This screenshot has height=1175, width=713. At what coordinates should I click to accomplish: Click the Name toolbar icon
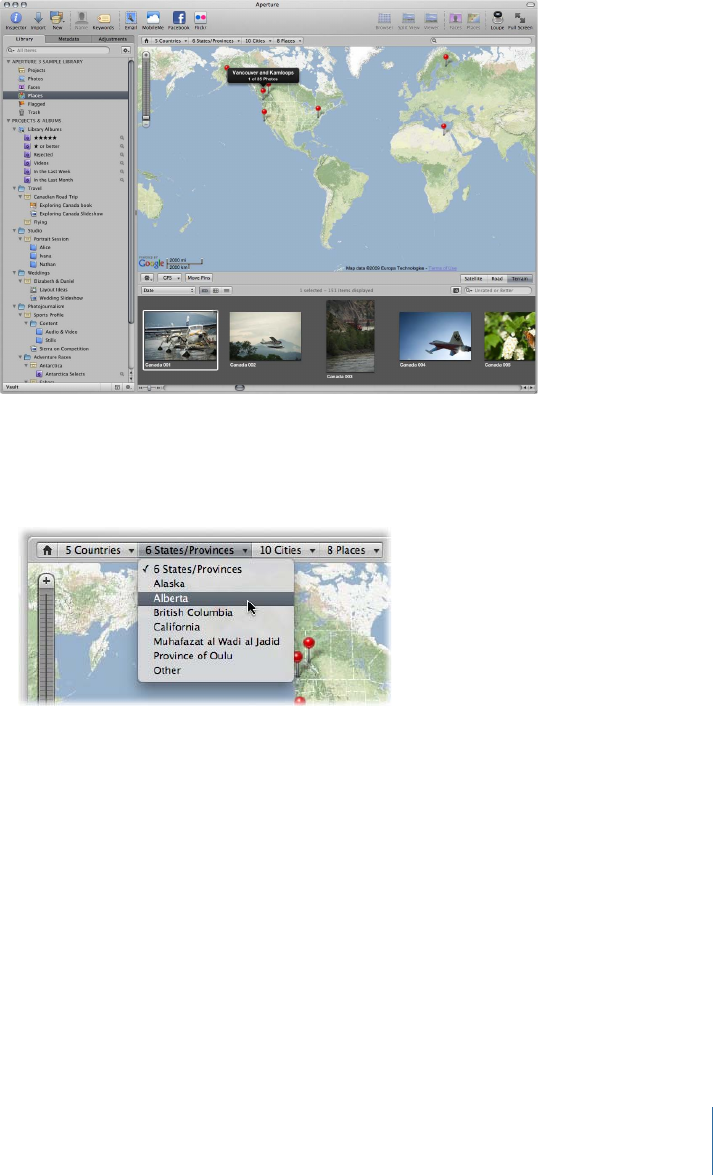point(81,18)
